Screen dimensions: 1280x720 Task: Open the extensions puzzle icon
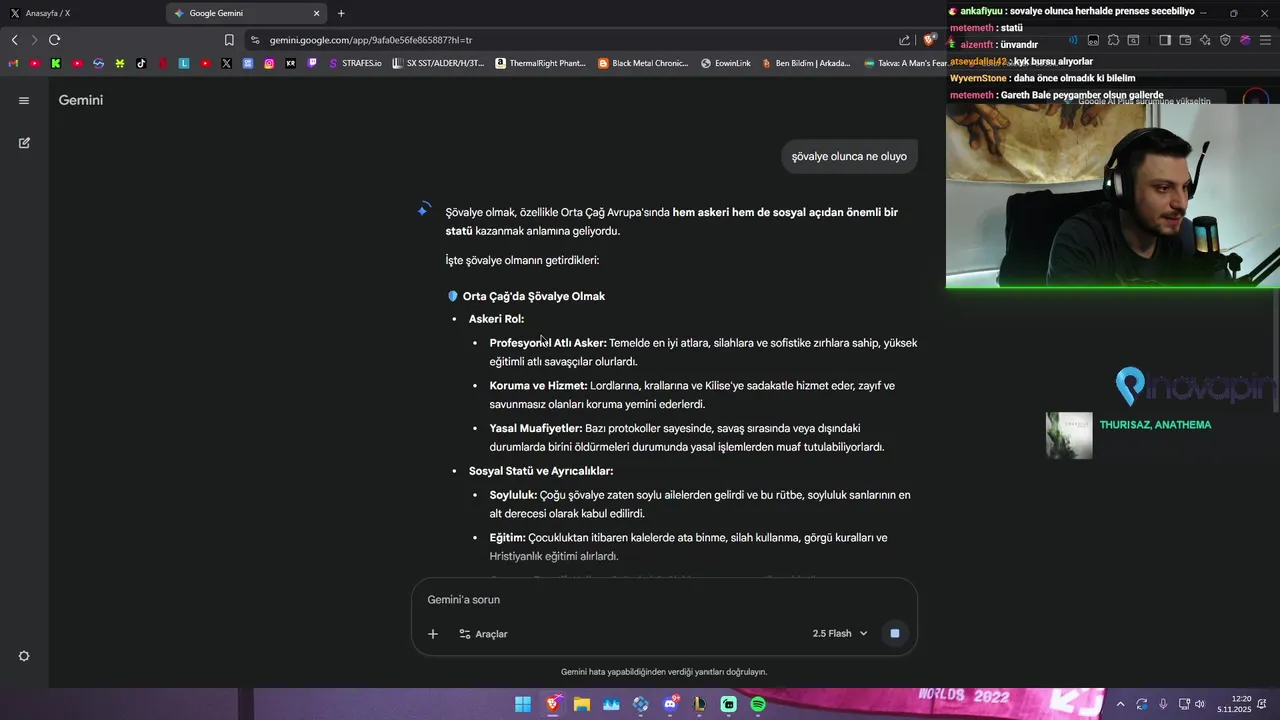1113,40
